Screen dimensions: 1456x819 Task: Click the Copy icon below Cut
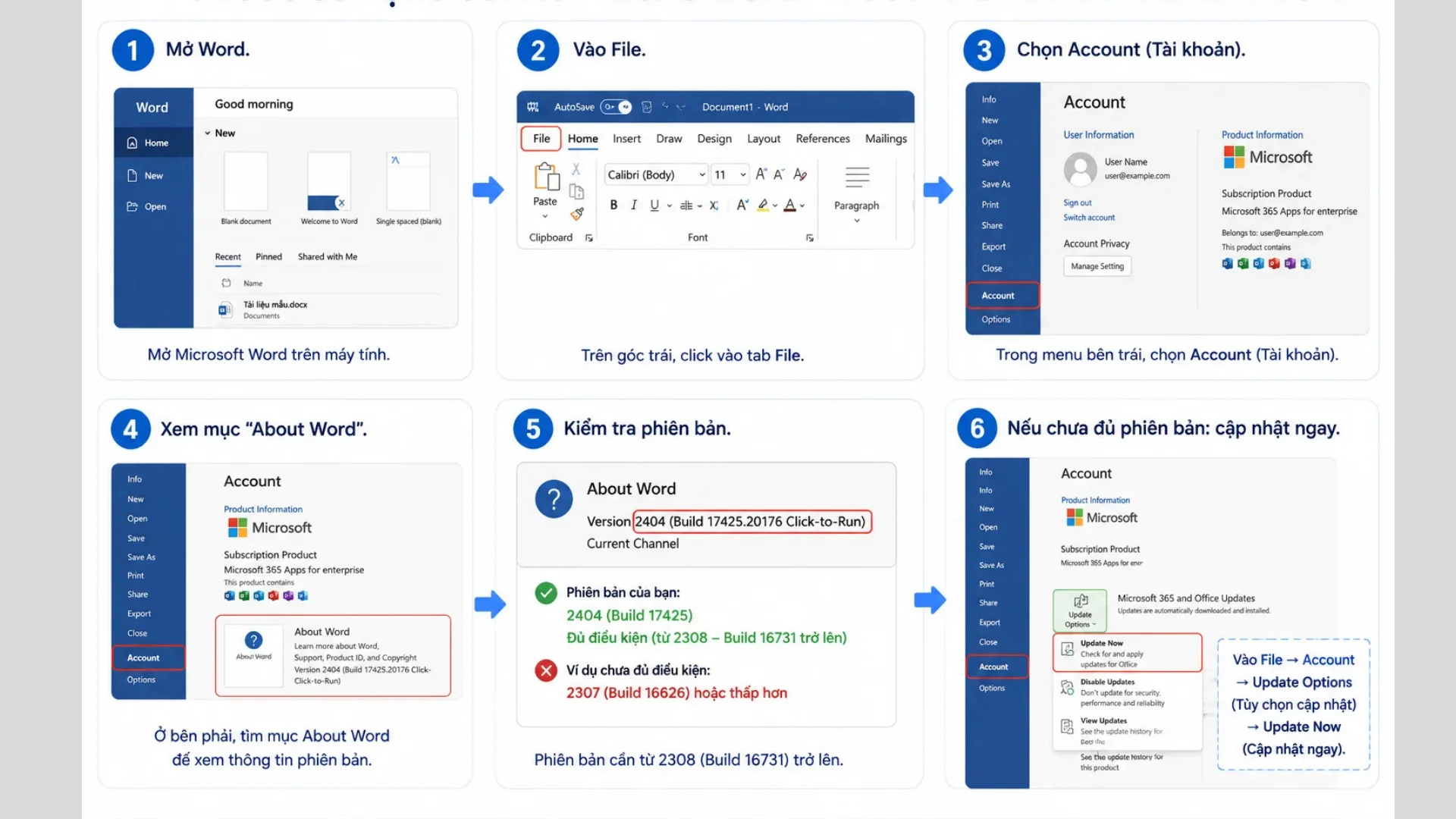point(576,192)
